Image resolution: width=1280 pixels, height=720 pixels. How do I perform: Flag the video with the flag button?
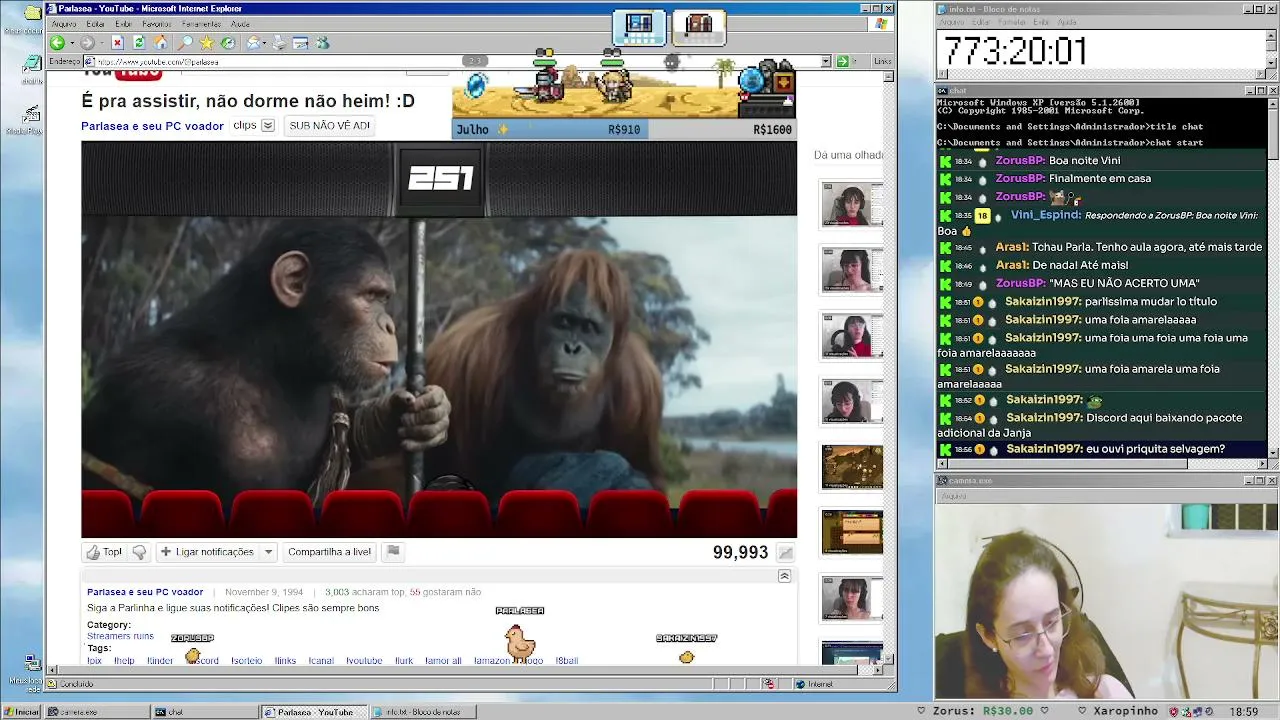coord(393,552)
